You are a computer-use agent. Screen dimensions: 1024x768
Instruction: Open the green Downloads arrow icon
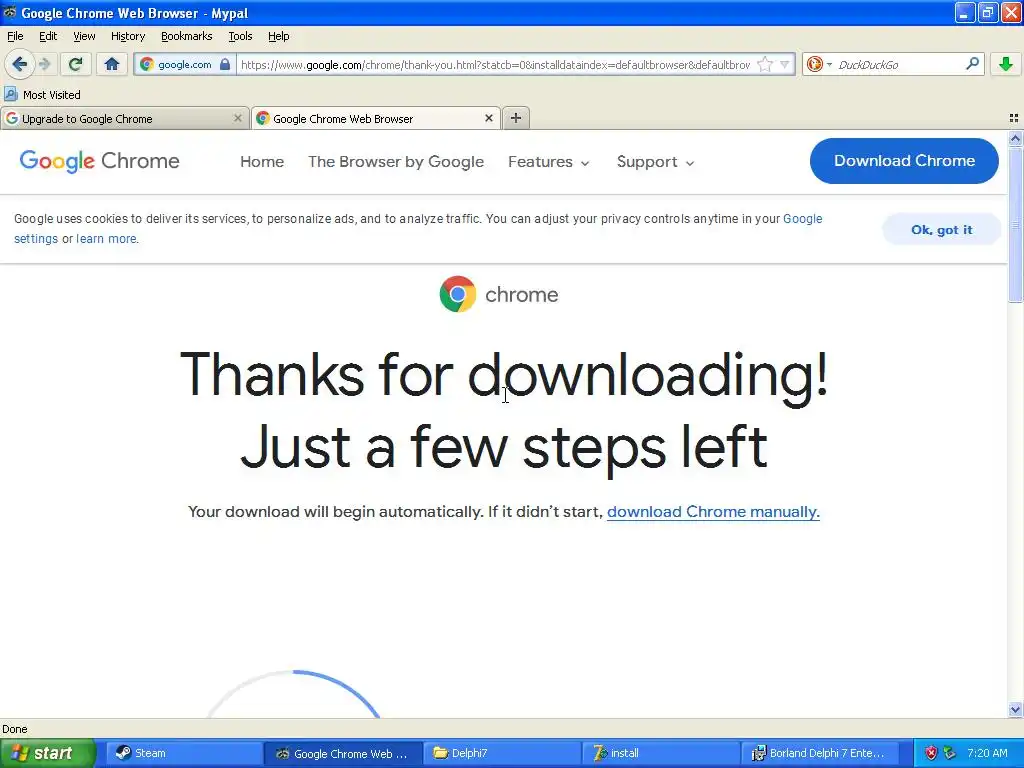coord(1006,64)
